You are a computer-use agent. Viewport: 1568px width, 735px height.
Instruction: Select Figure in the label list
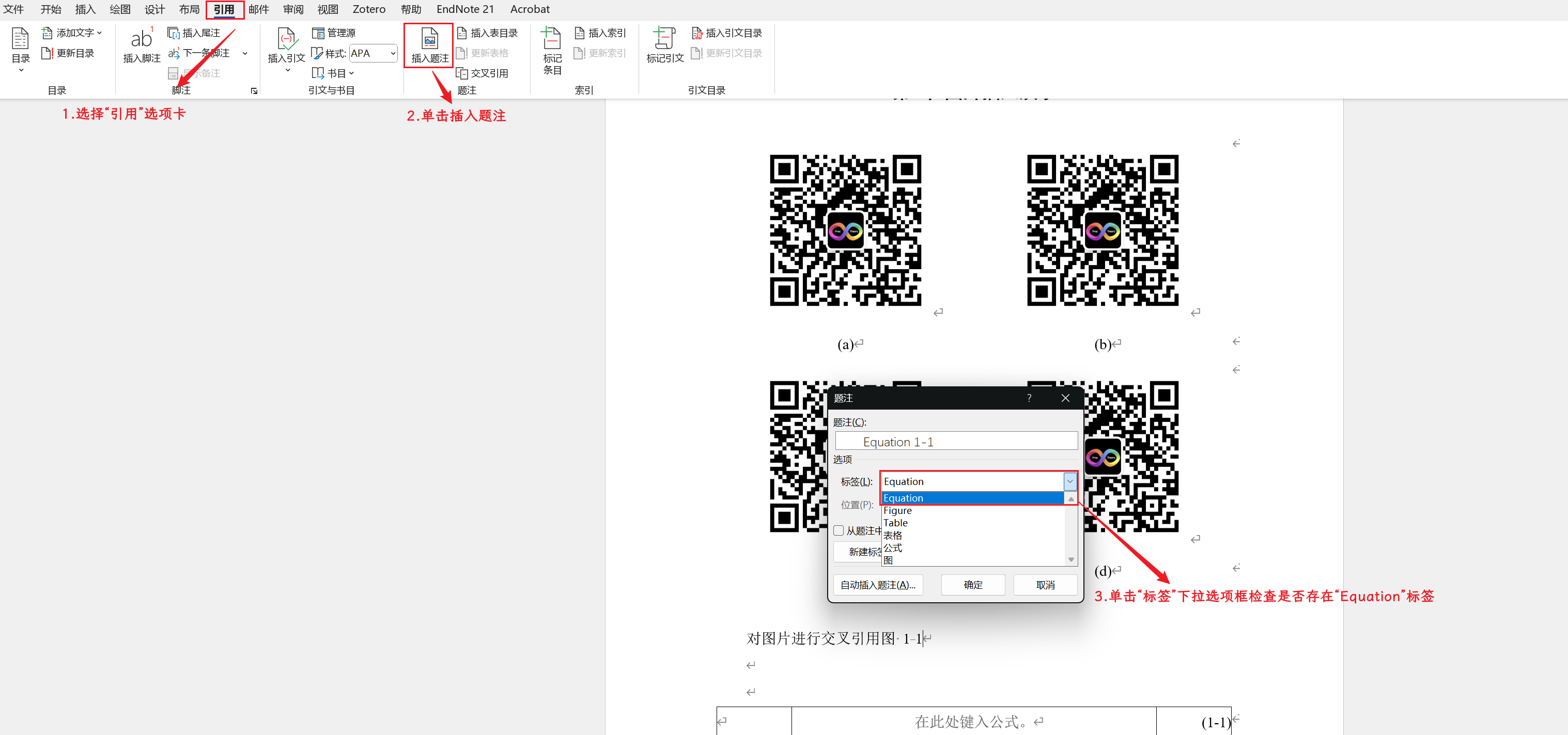coord(898,510)
